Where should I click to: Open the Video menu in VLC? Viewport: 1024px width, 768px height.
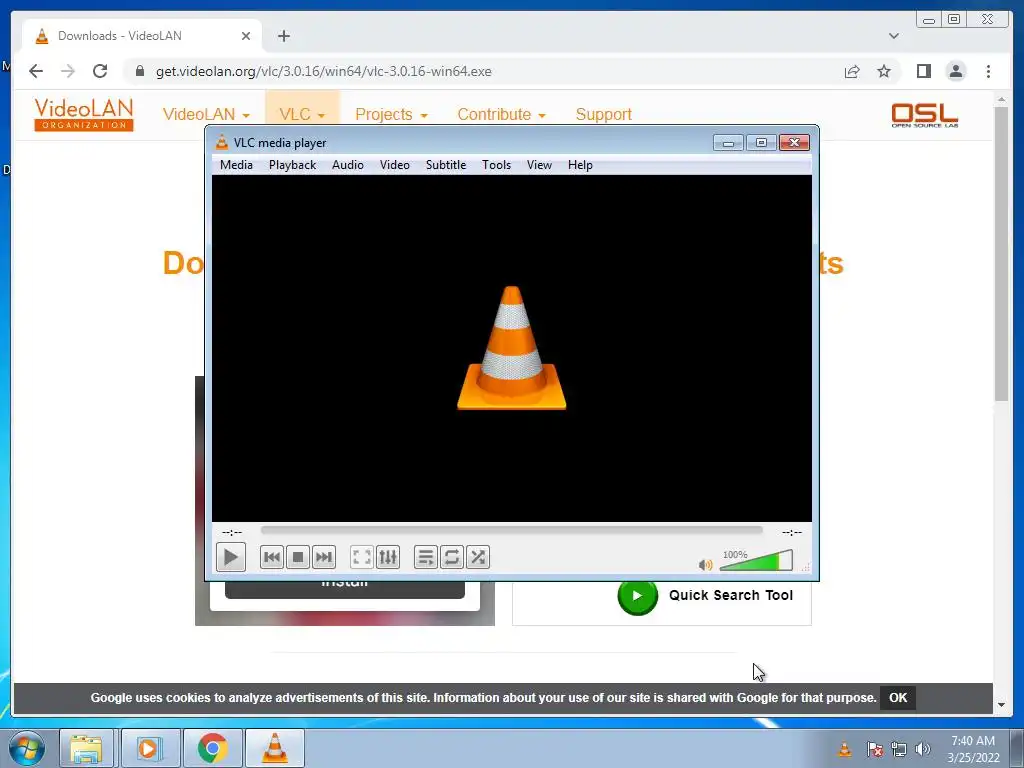point(394,165)
